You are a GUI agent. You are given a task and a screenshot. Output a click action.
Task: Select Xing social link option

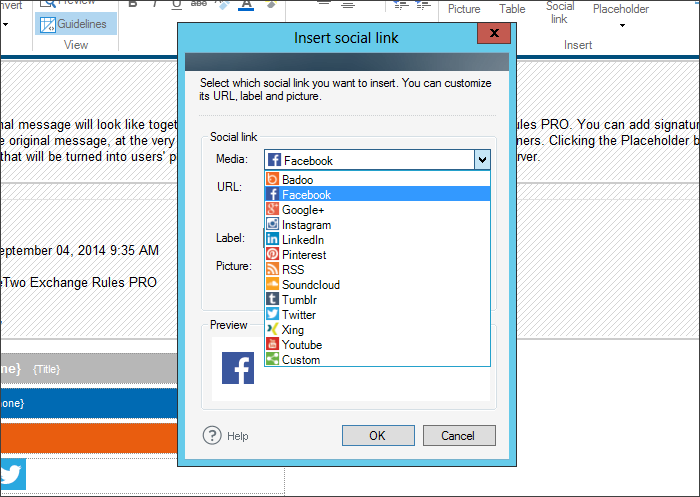tap(292, 330)
